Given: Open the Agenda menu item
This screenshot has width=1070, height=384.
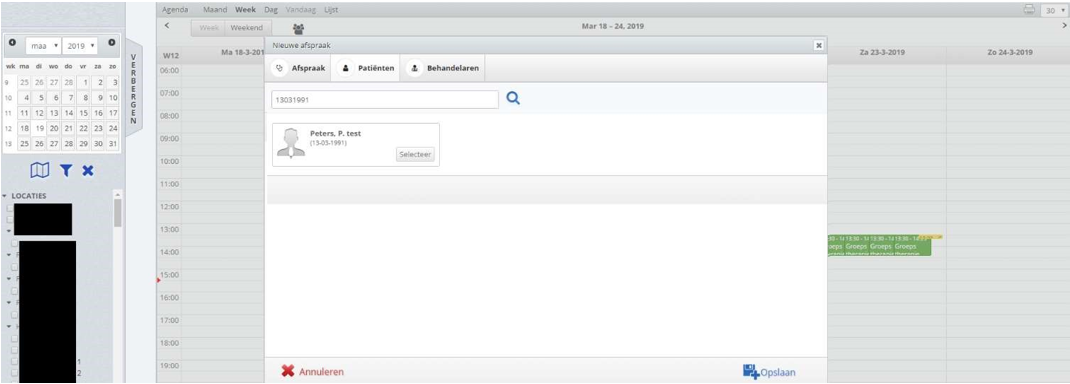Looking at the screenshot, I should [175, 10].
